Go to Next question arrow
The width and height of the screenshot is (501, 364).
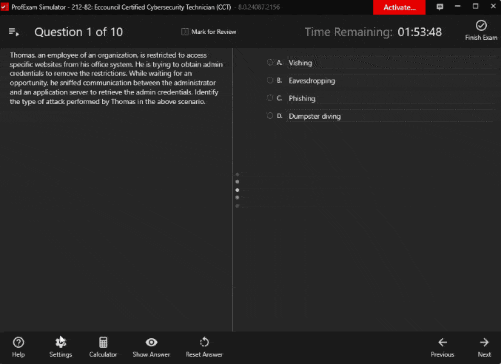[x=484, y=342]
